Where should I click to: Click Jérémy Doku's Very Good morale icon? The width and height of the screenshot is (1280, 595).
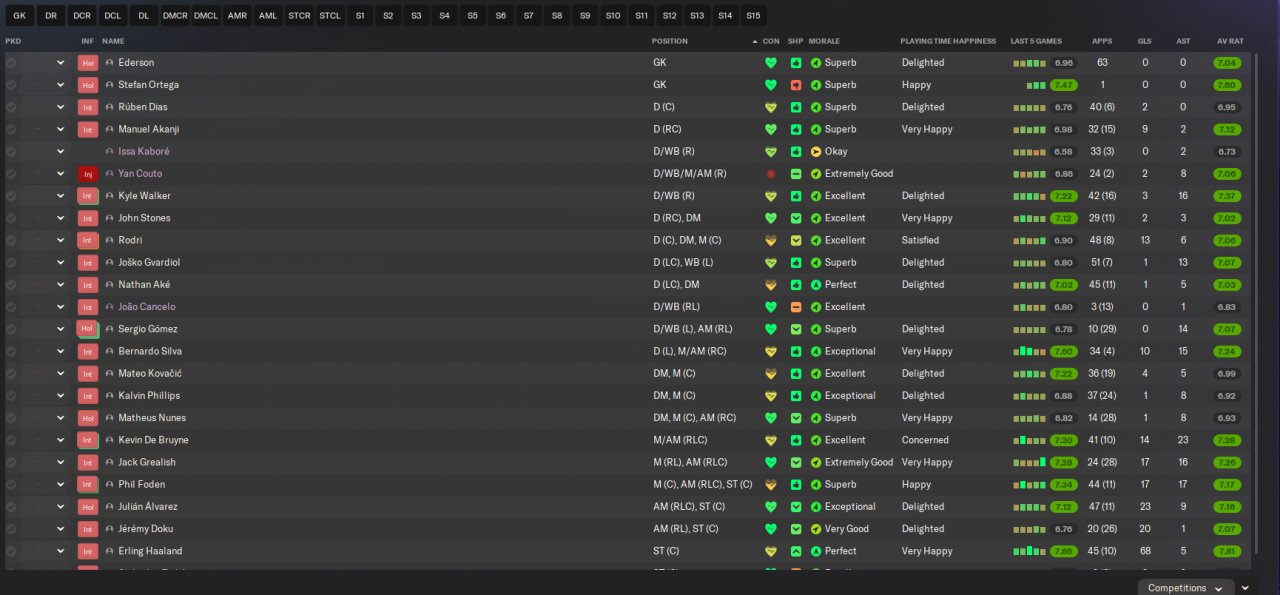pos(816,529)
